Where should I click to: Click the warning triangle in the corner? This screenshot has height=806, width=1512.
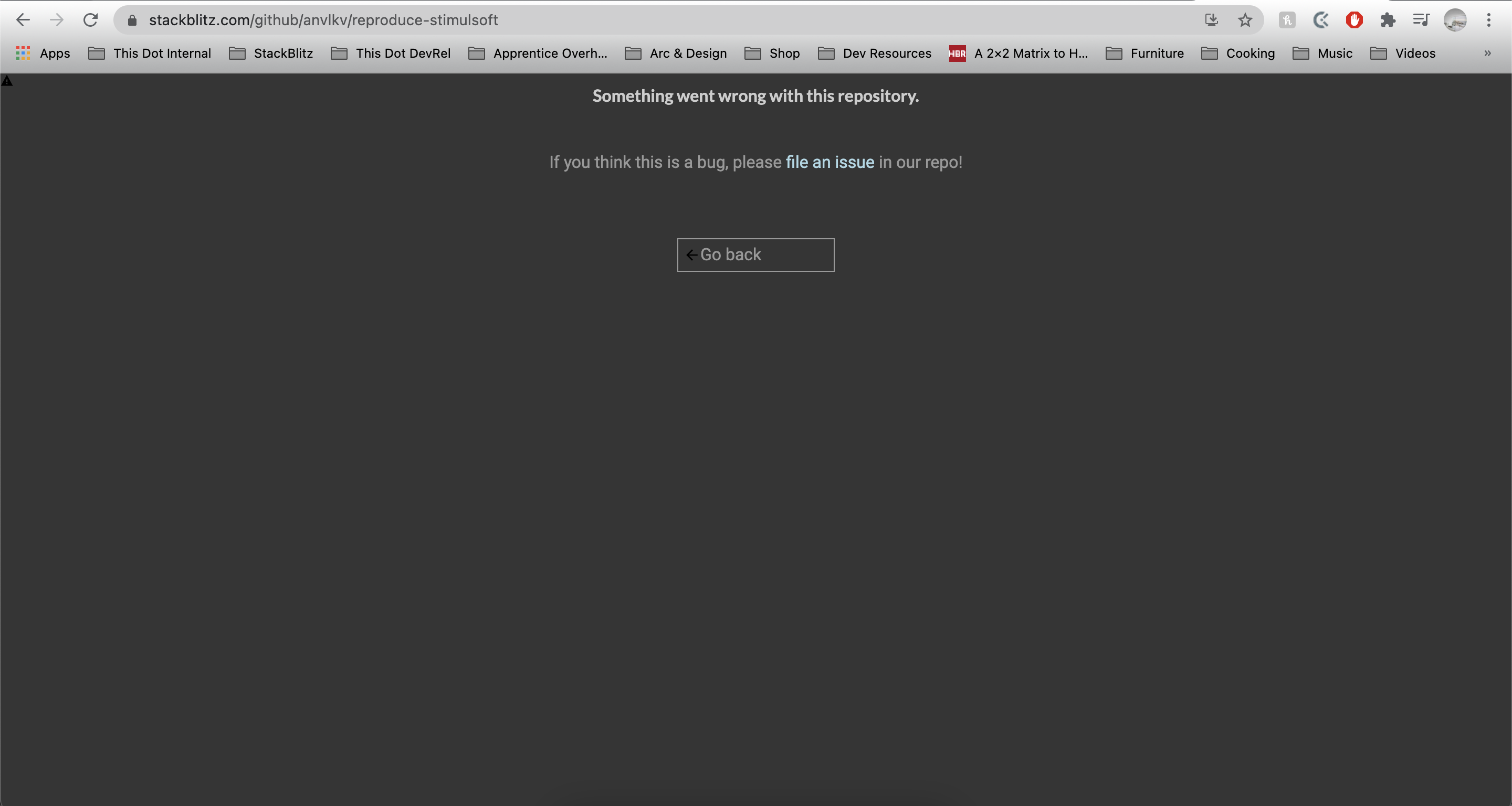pyautogui.click(x=7, y=80)
